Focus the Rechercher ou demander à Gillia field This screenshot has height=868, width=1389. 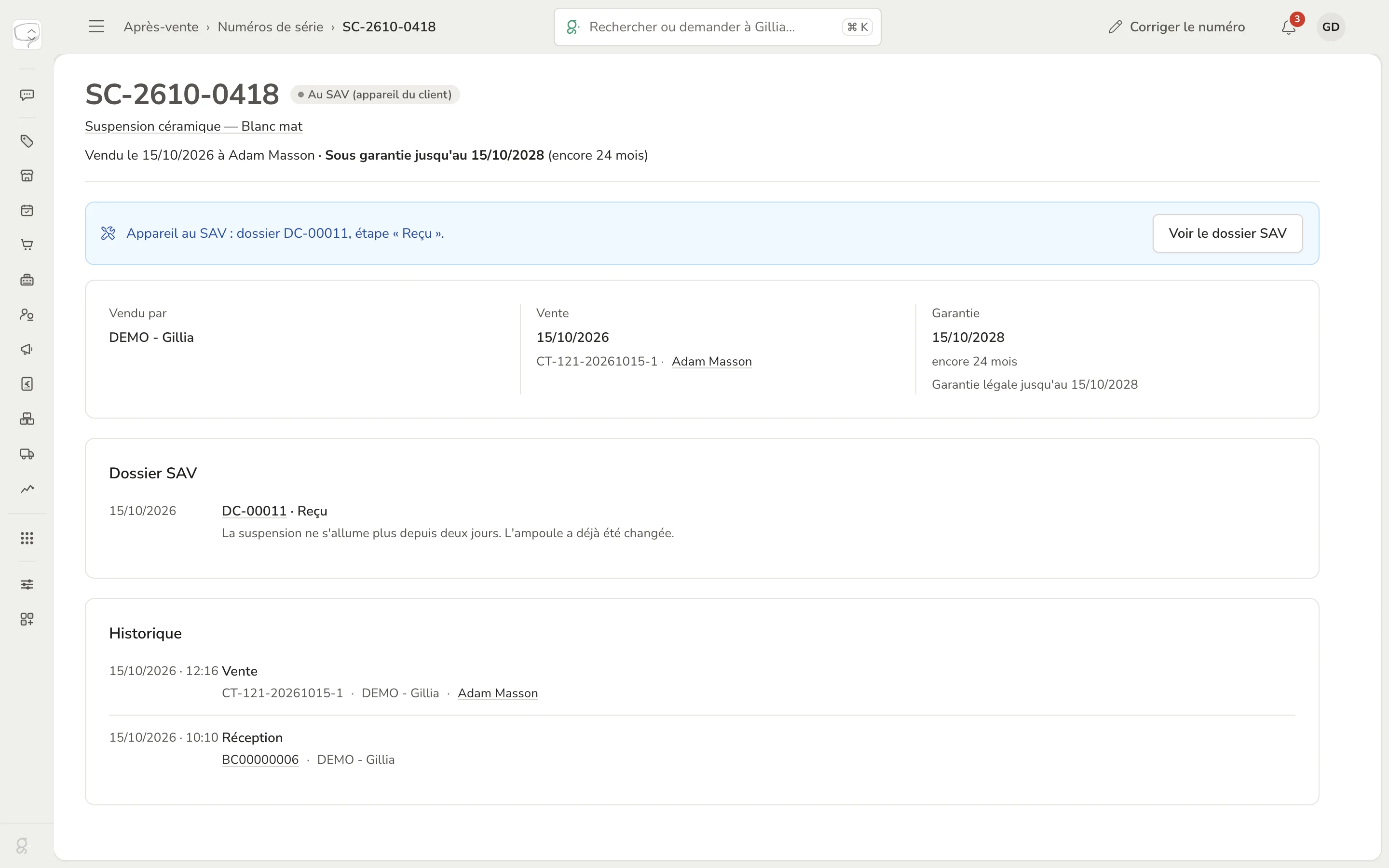tap(717, 27)
